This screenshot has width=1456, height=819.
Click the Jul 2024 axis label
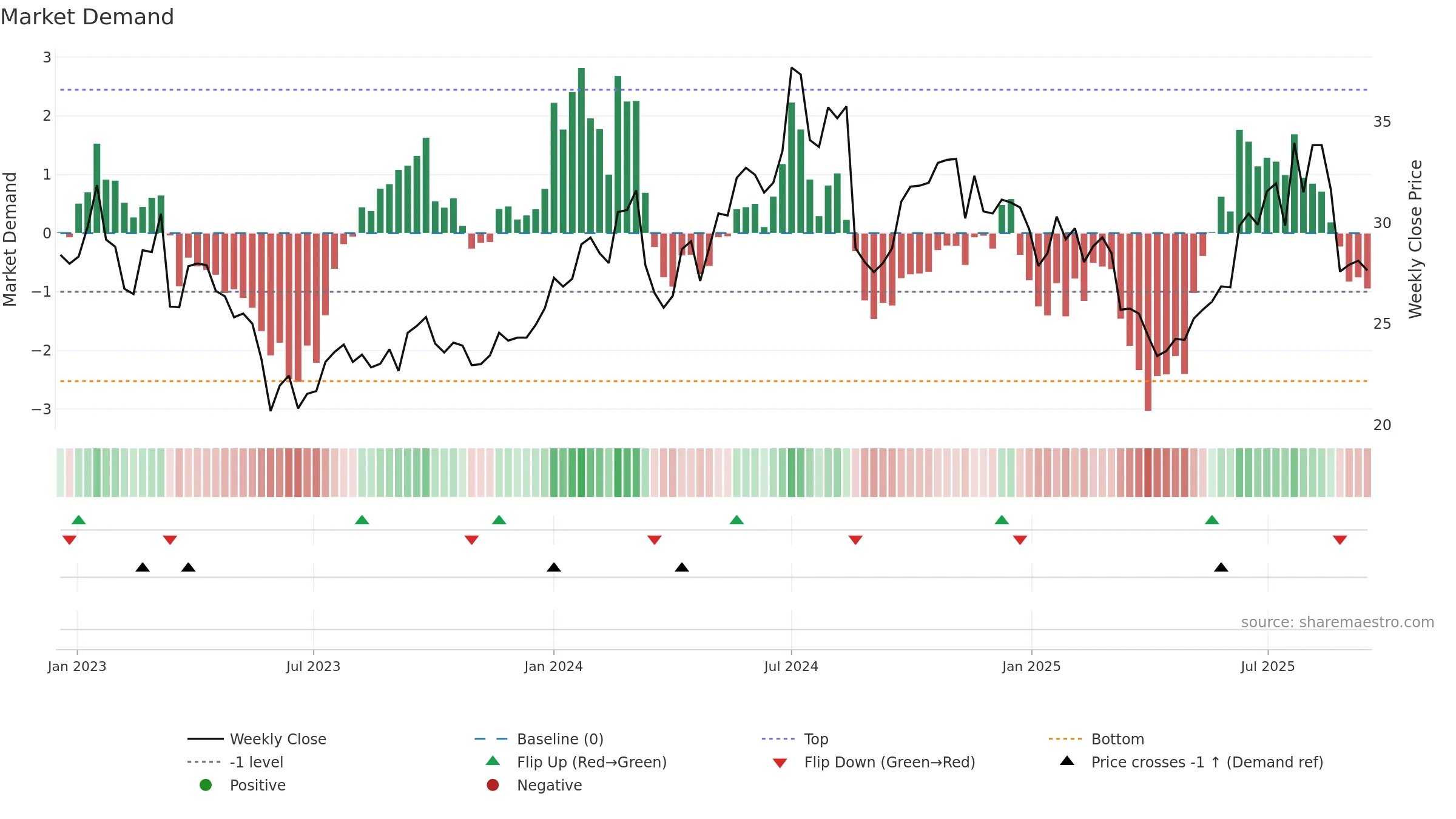pos(792,667)
